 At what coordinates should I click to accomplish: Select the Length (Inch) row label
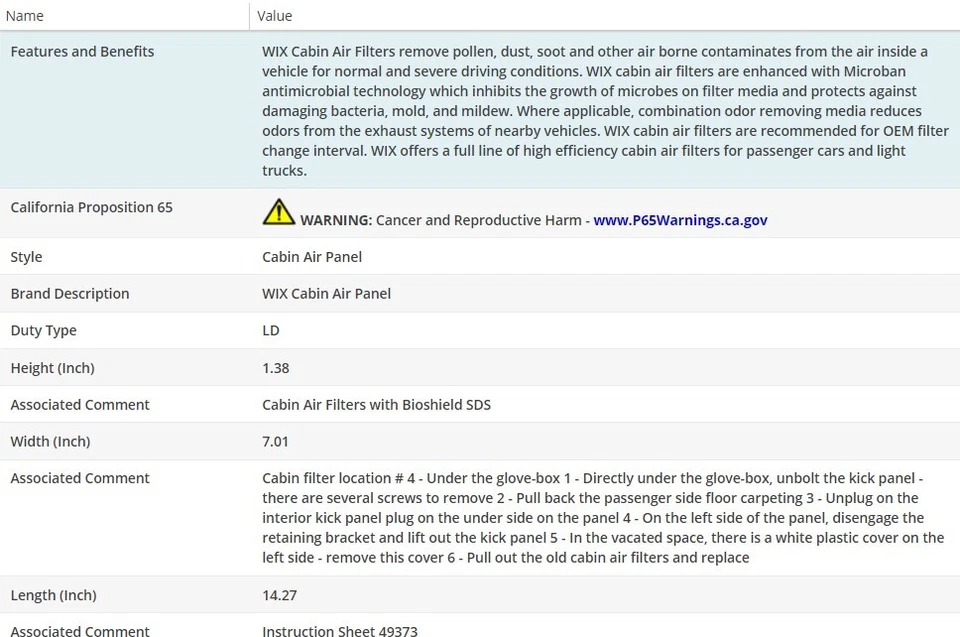(x=53, y=596)
